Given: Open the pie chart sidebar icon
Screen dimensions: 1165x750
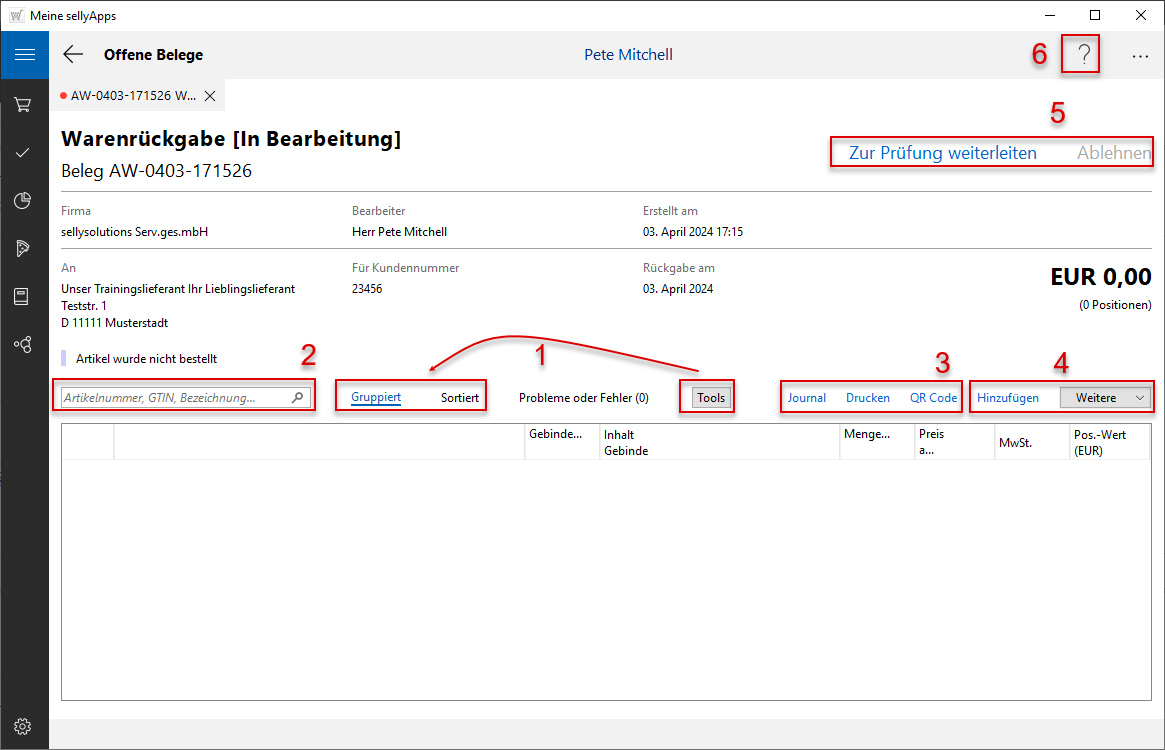Looking at the screenshot, I should coord(23,200).
